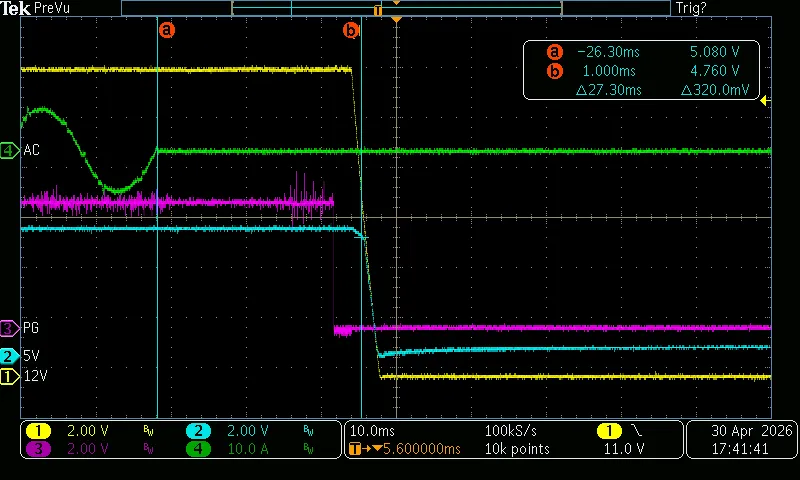Click the 100kS/s sample rate readout

click(x=510, y=431)
